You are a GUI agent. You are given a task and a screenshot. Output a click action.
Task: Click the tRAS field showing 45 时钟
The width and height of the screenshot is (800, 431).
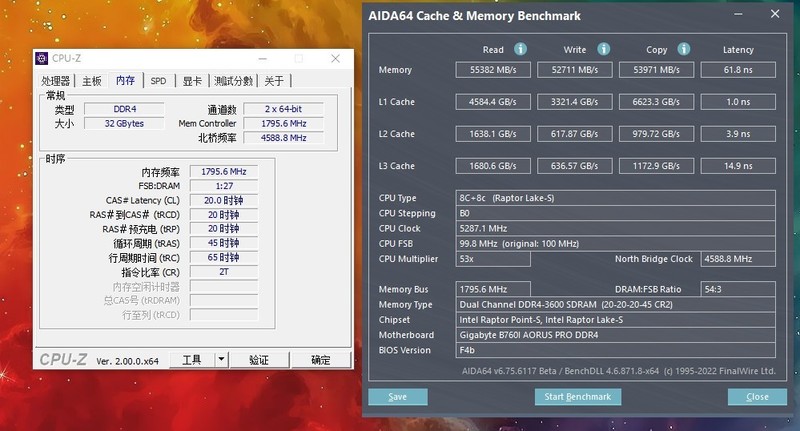click(x=224, y=243)
